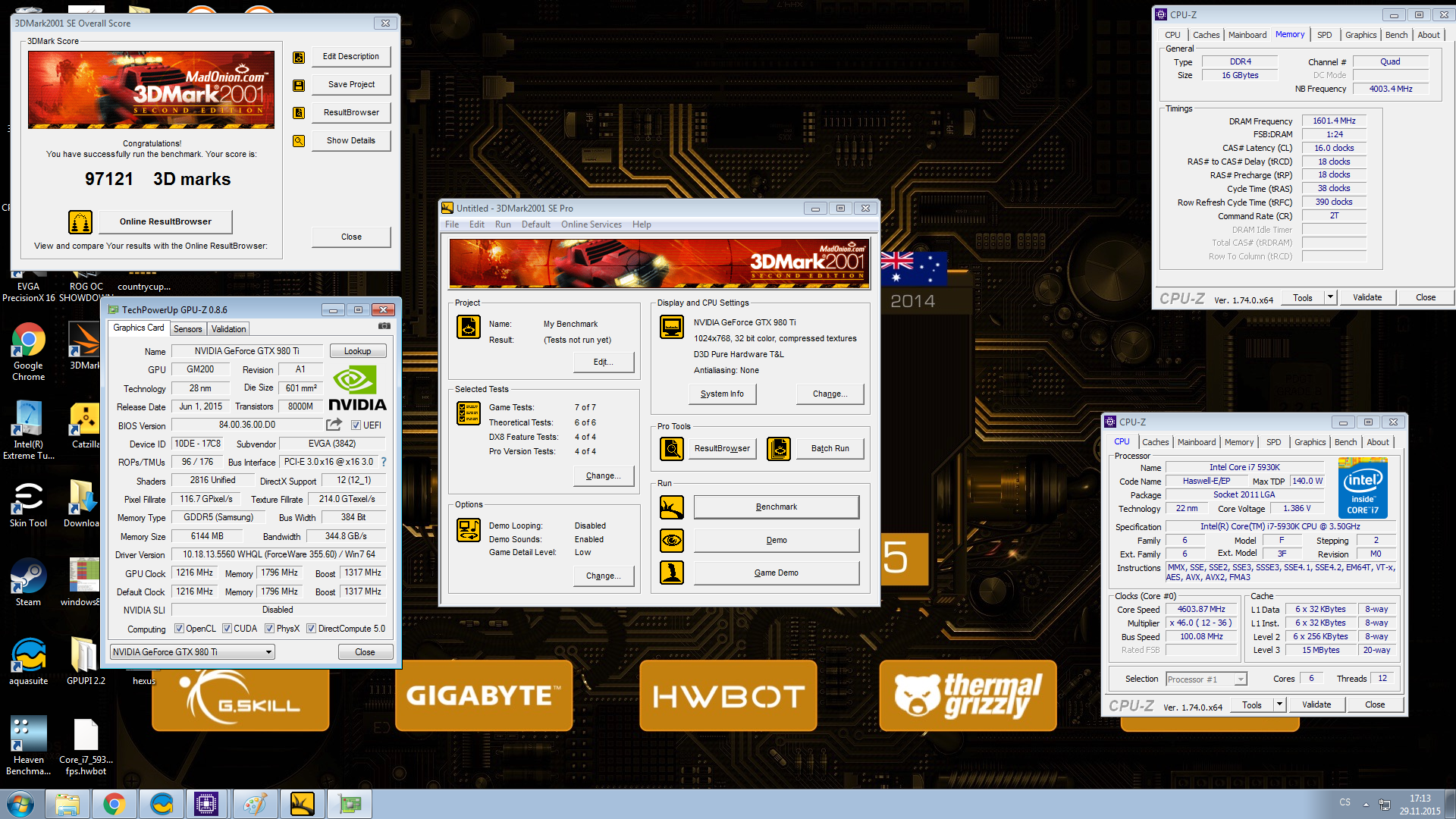Toggle the OpenCL checkbox in GPU-Z
This screenshot has height=819, width=1456.
(179, 629)
